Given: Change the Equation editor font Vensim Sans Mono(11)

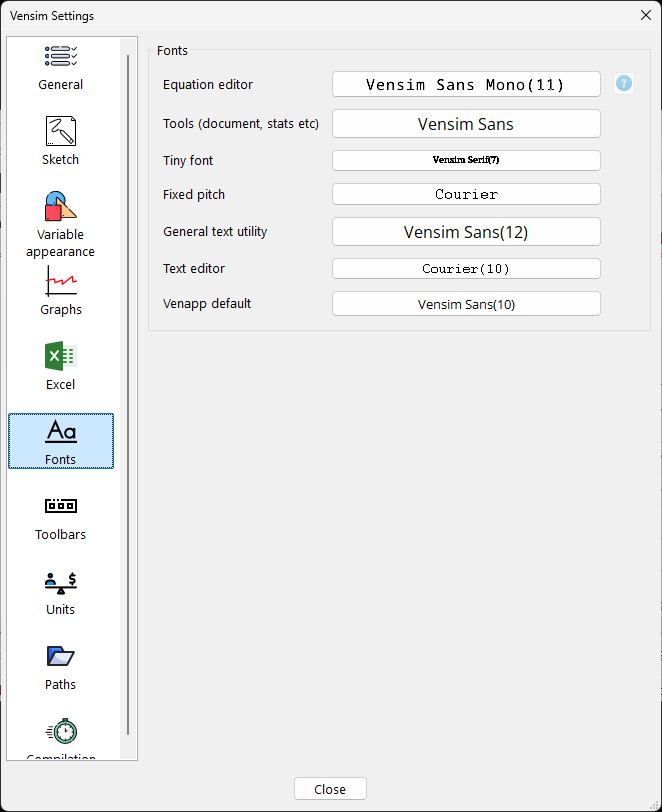Looking at the screenshot, I should click(466, 85).
